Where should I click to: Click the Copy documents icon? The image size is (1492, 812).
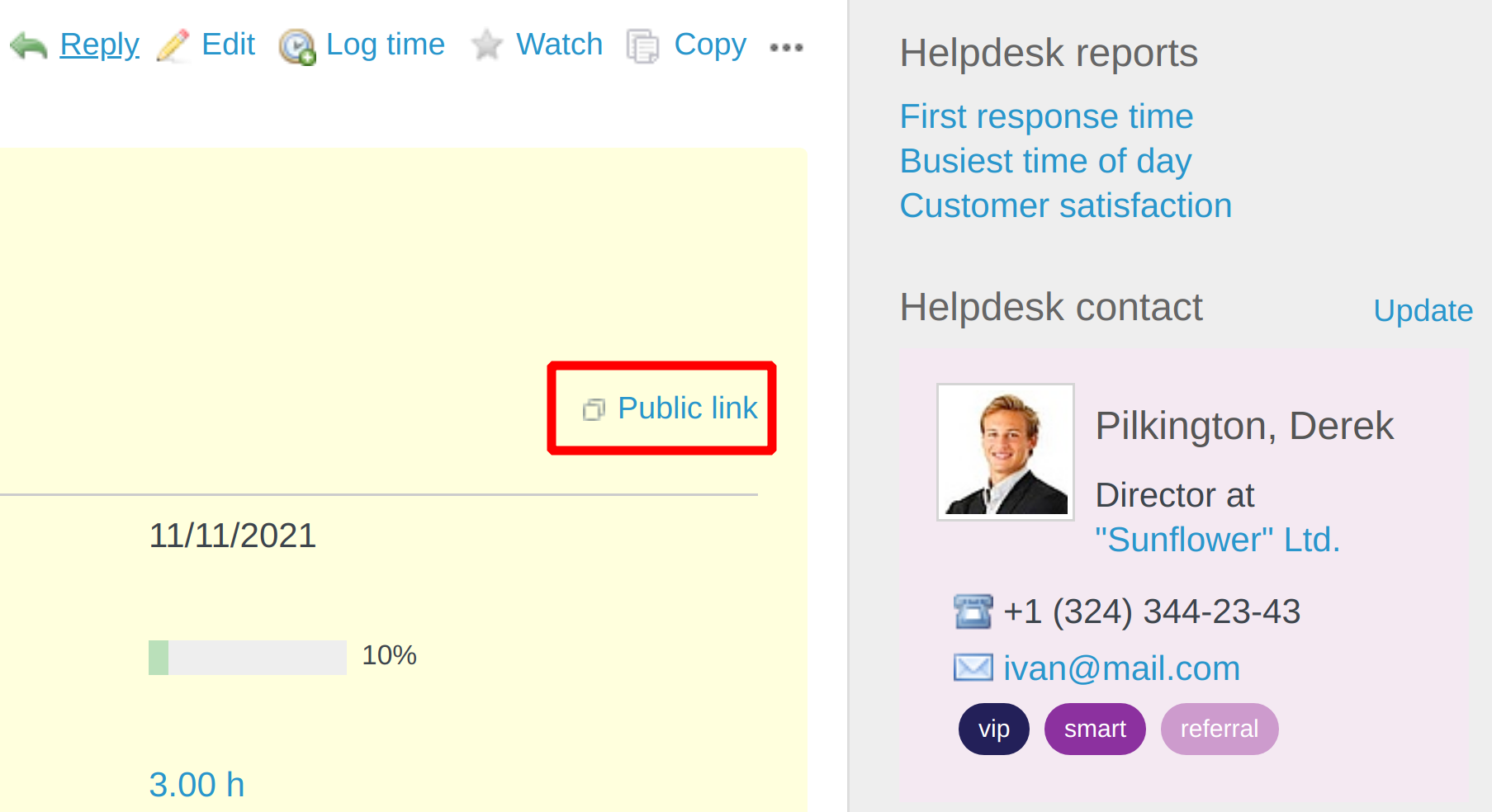click(x=642, y=46)
